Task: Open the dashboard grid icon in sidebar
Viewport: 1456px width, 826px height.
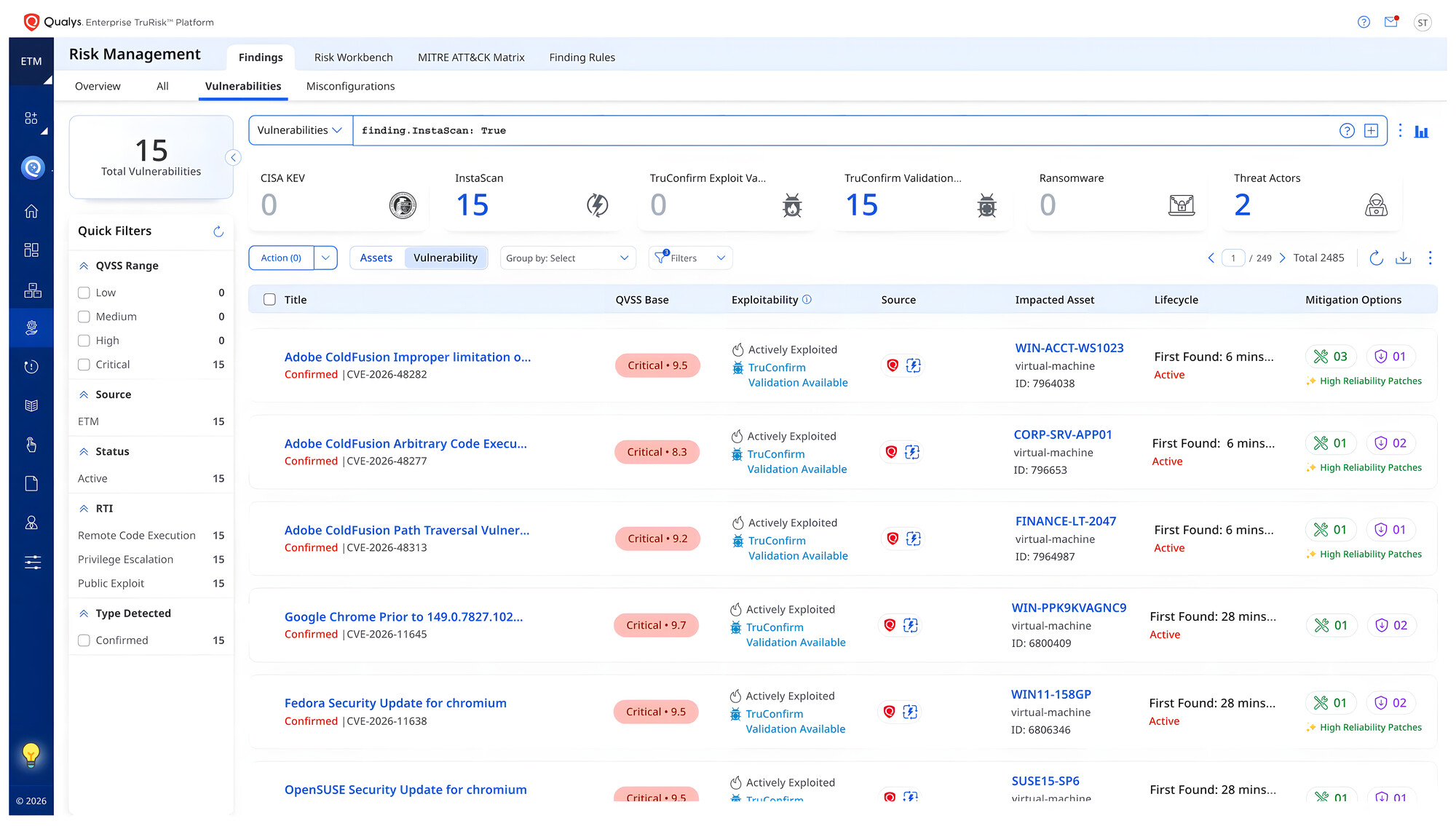Action: tap(31, 250)
